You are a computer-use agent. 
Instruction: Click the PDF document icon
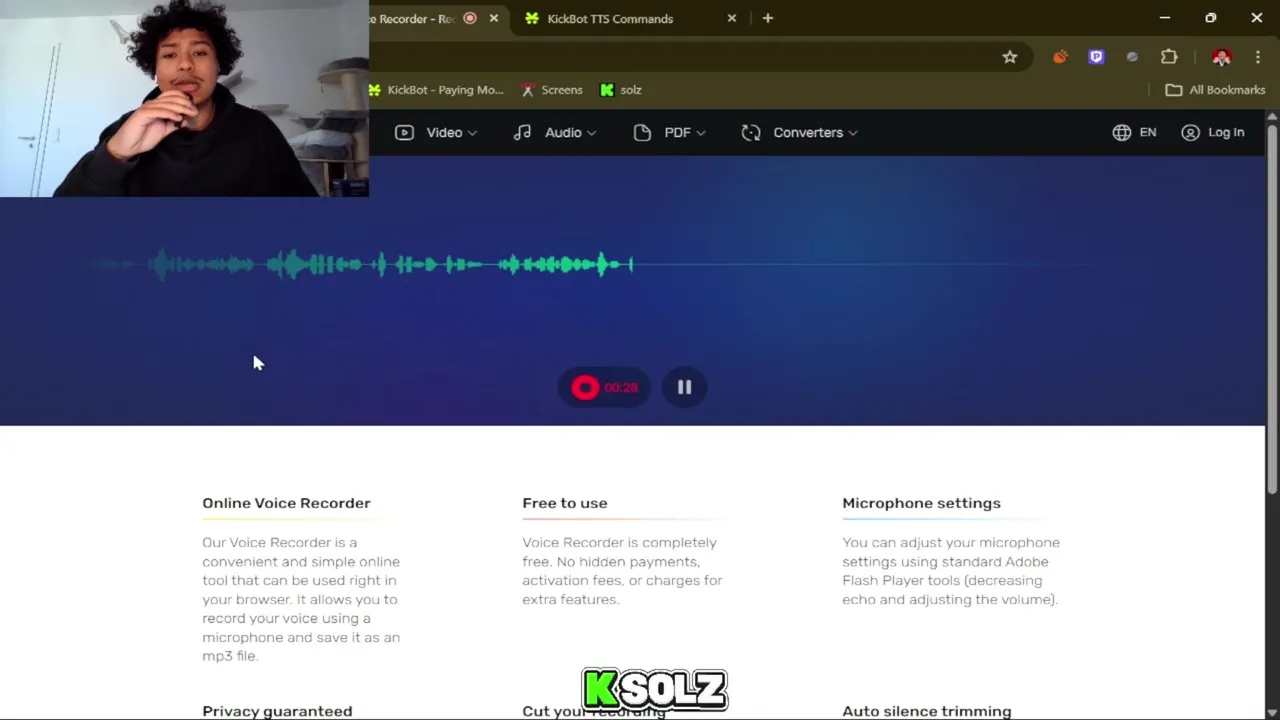pos(642,132)
